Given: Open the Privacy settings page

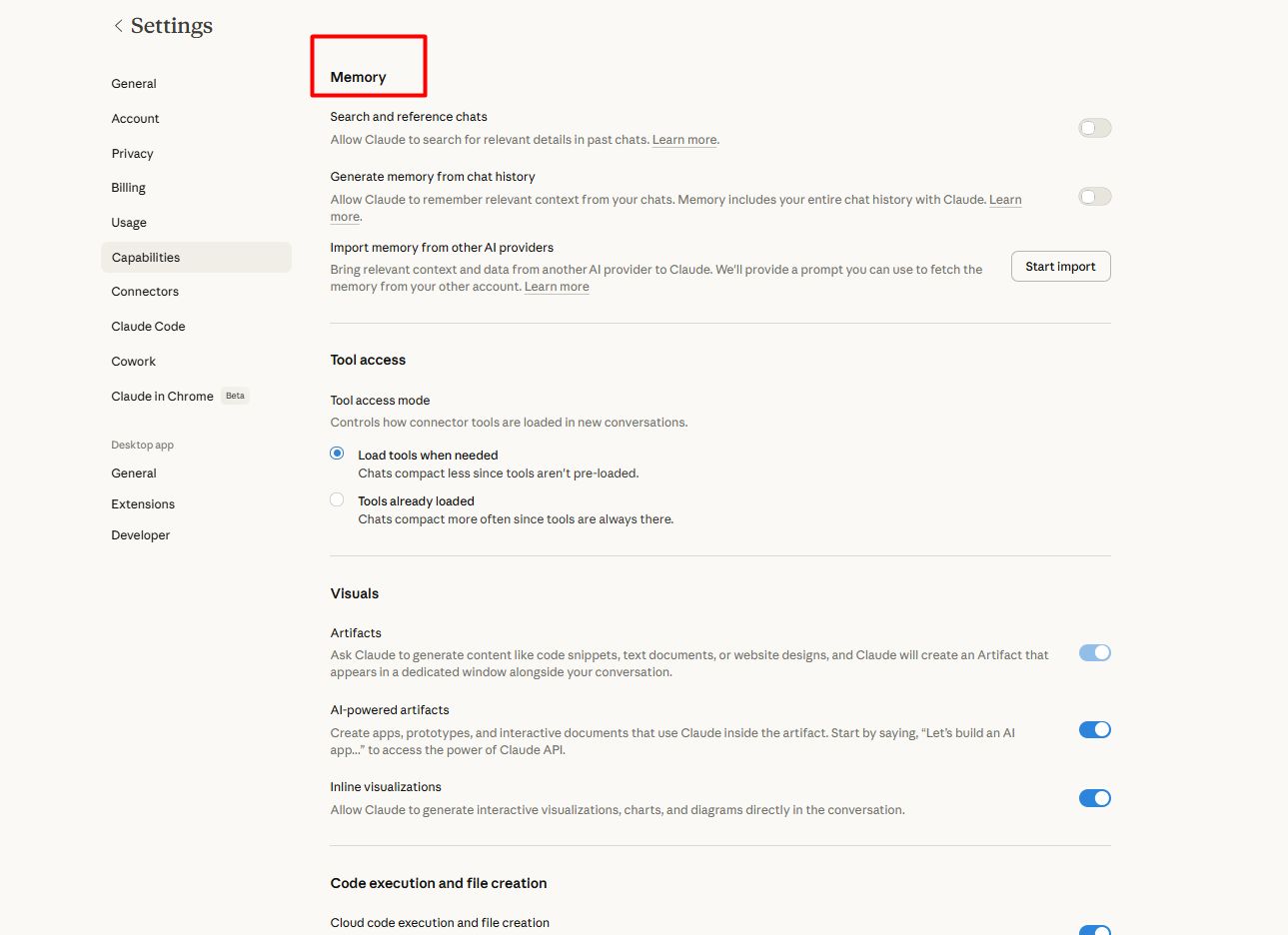Looking at the screenshot, I should pos(132,154).
